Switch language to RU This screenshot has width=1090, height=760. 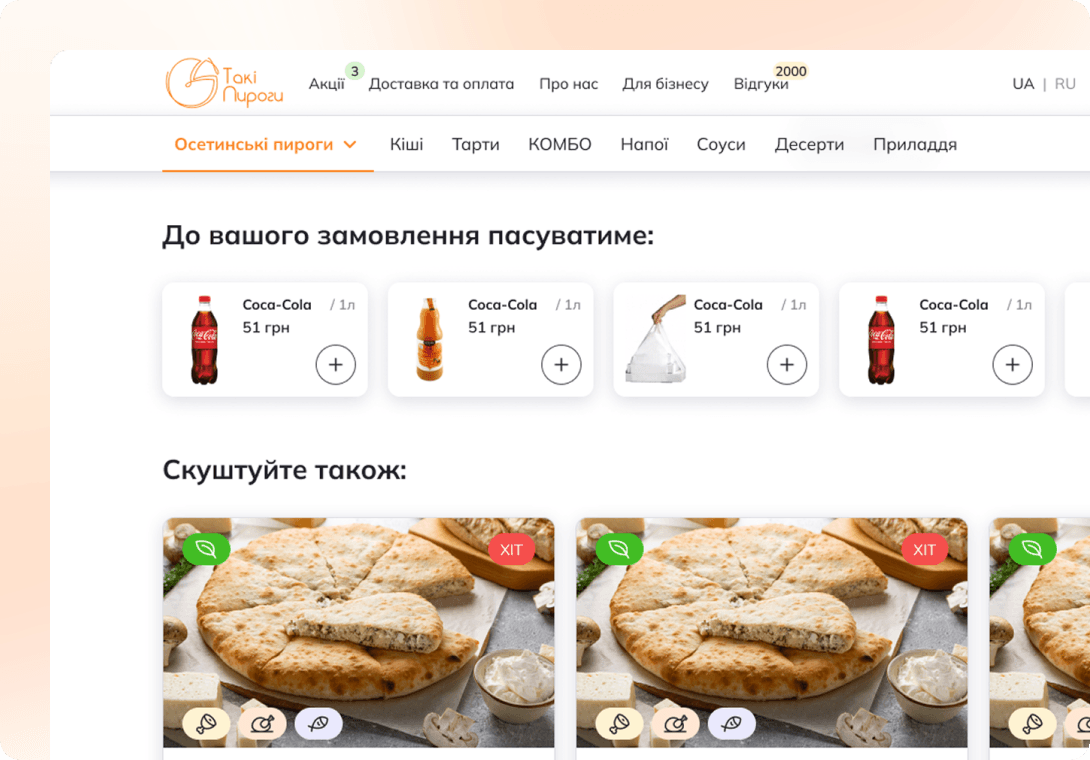1064,84
